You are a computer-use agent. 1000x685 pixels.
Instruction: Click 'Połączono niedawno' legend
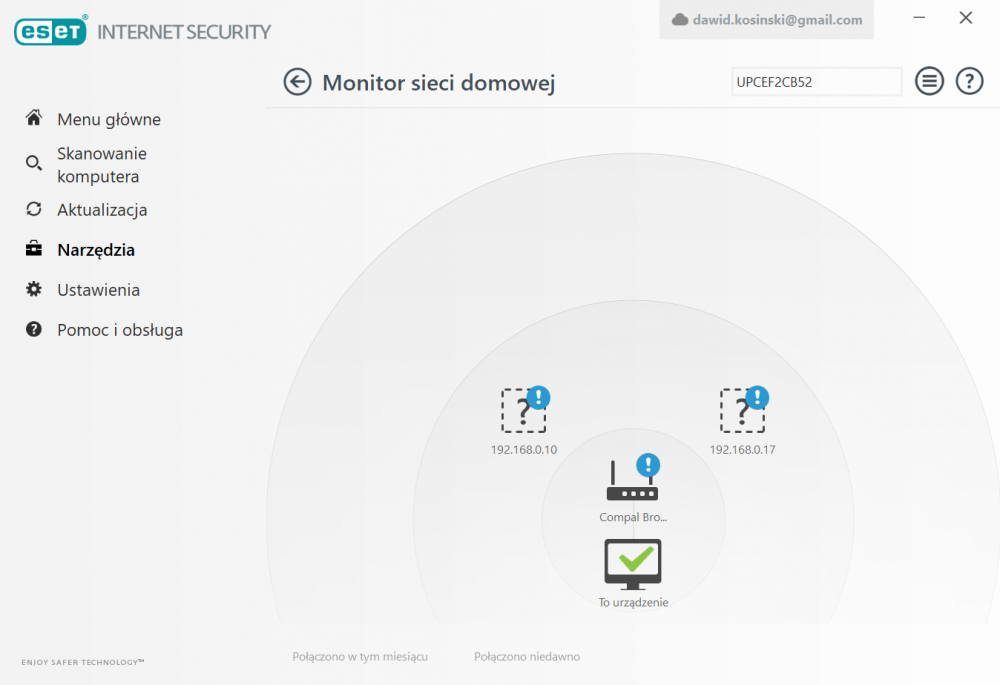(527, 656)
